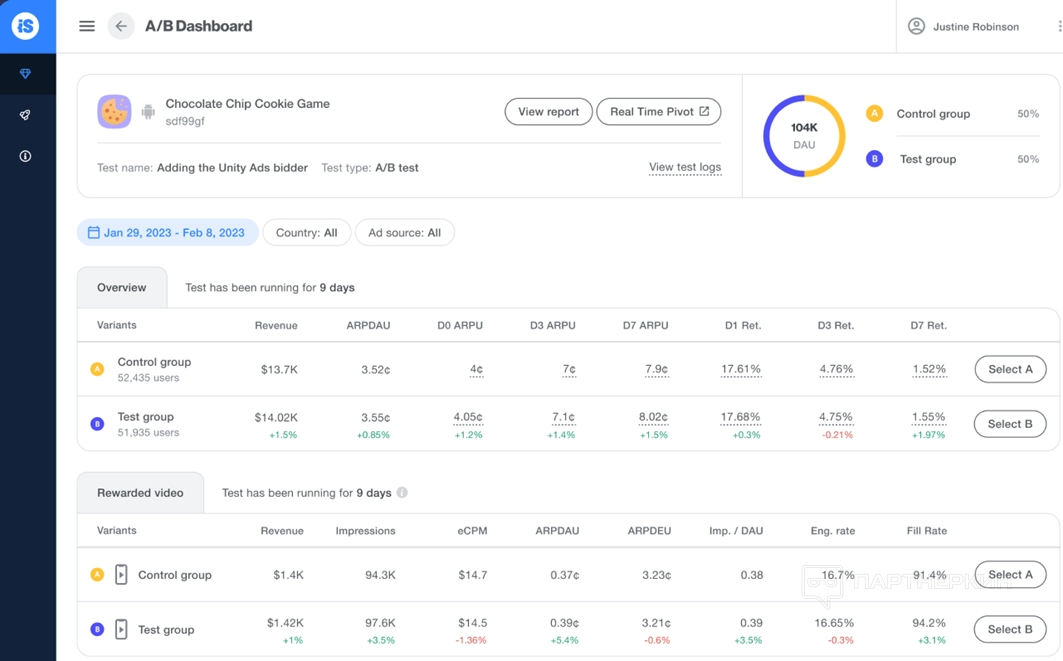Click info icon next to 9 days
The height and width of the screenshot is (661, 1063).
(x=402, y=493)
